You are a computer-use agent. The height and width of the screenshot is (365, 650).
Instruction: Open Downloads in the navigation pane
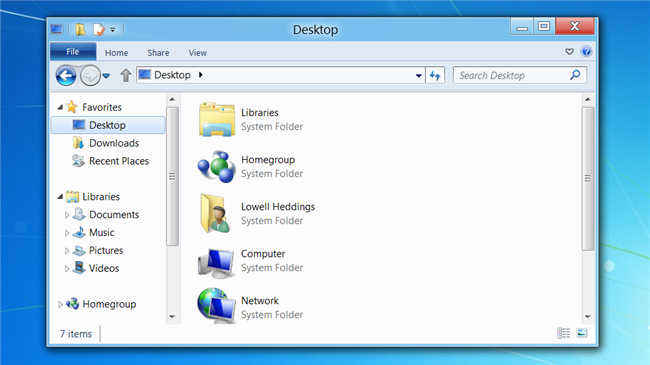[x=114, y=143]
